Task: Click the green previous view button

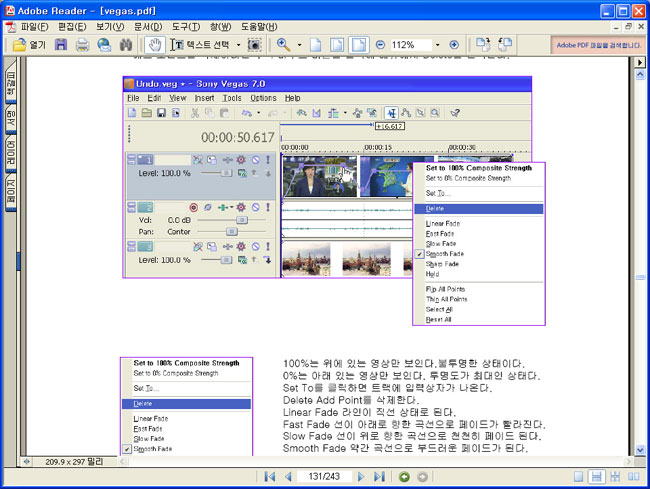Action: [404, 477]
